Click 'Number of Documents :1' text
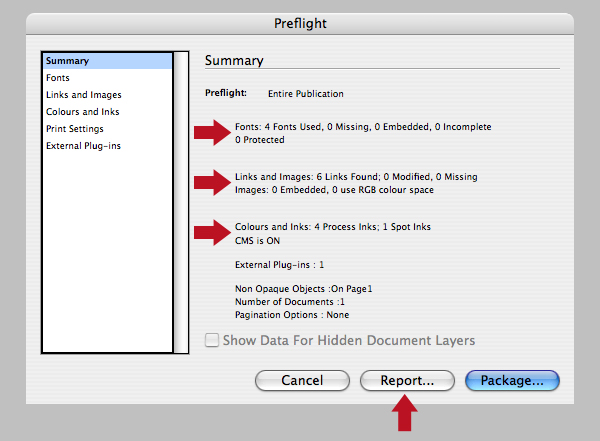This screenshot has height=441, width=600. coord(290,302)
